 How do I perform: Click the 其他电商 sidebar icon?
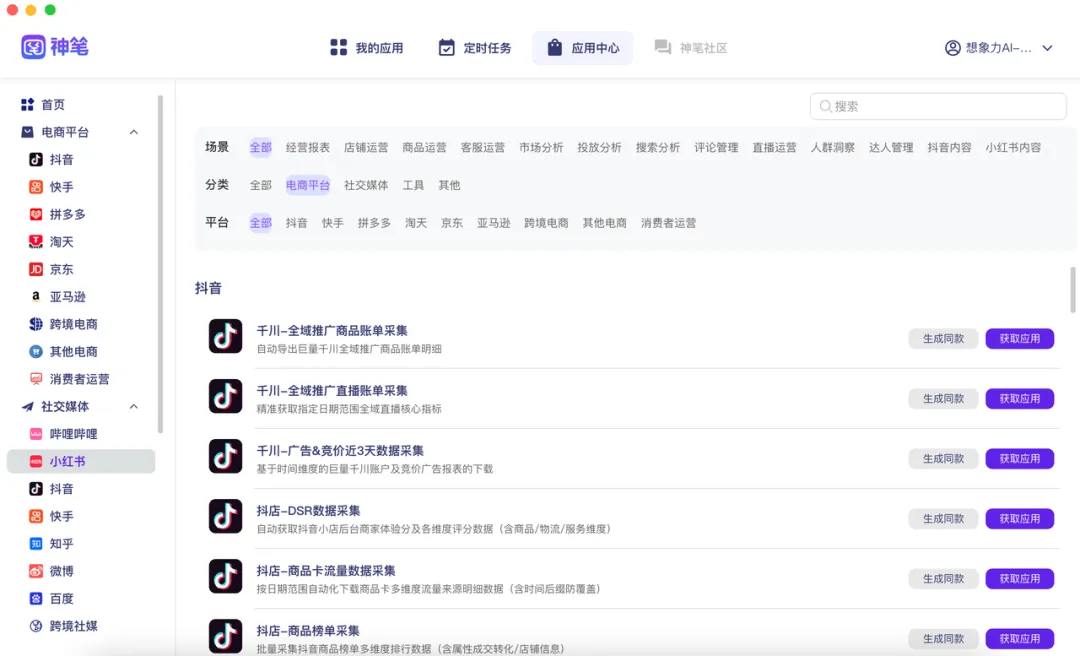[x=36, y=351]
